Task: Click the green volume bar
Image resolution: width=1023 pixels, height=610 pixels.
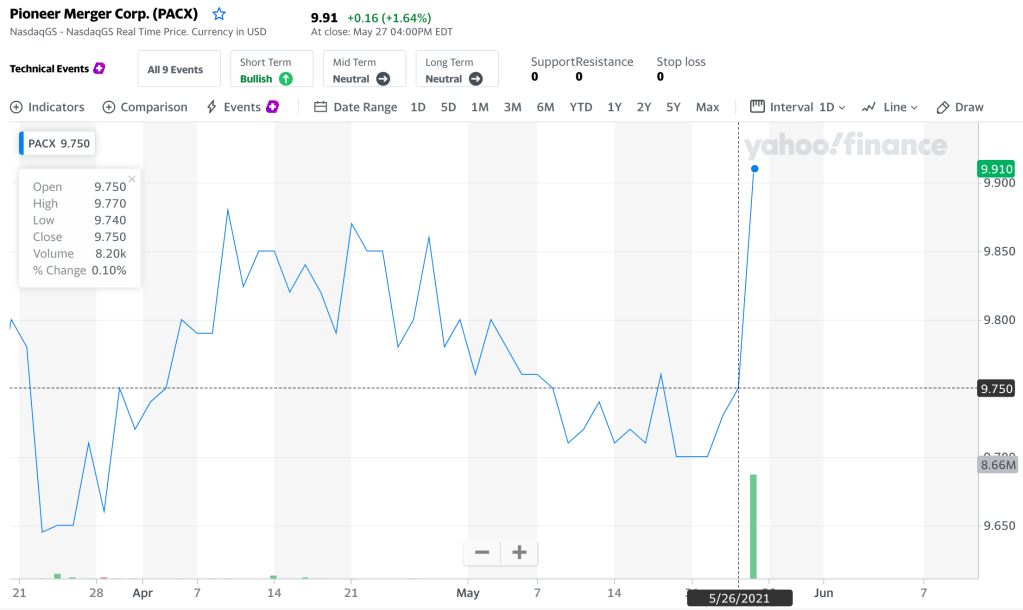Action: pyautogui.click(x=753, y=525)
